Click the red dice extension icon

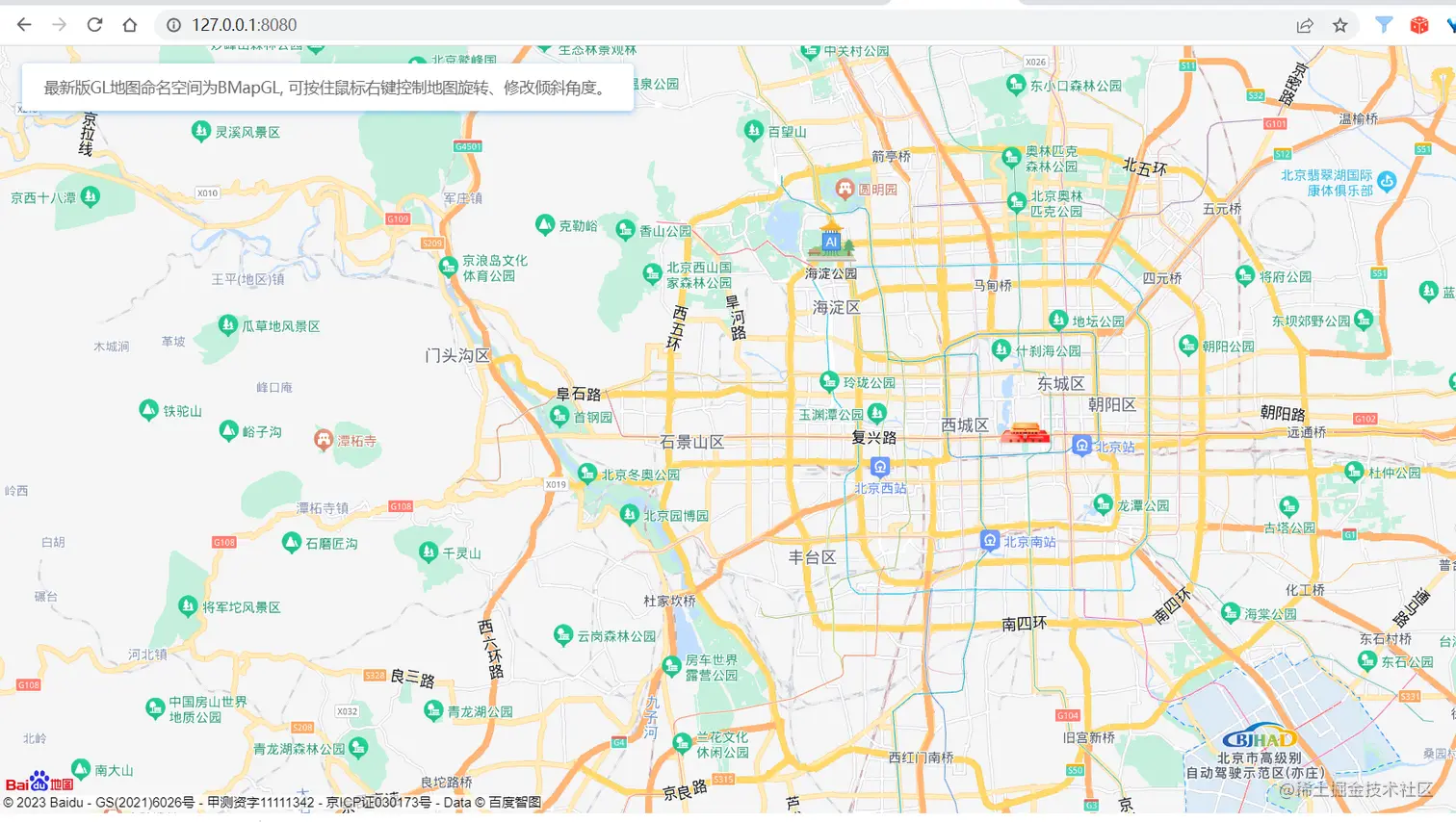point(1420,25)
